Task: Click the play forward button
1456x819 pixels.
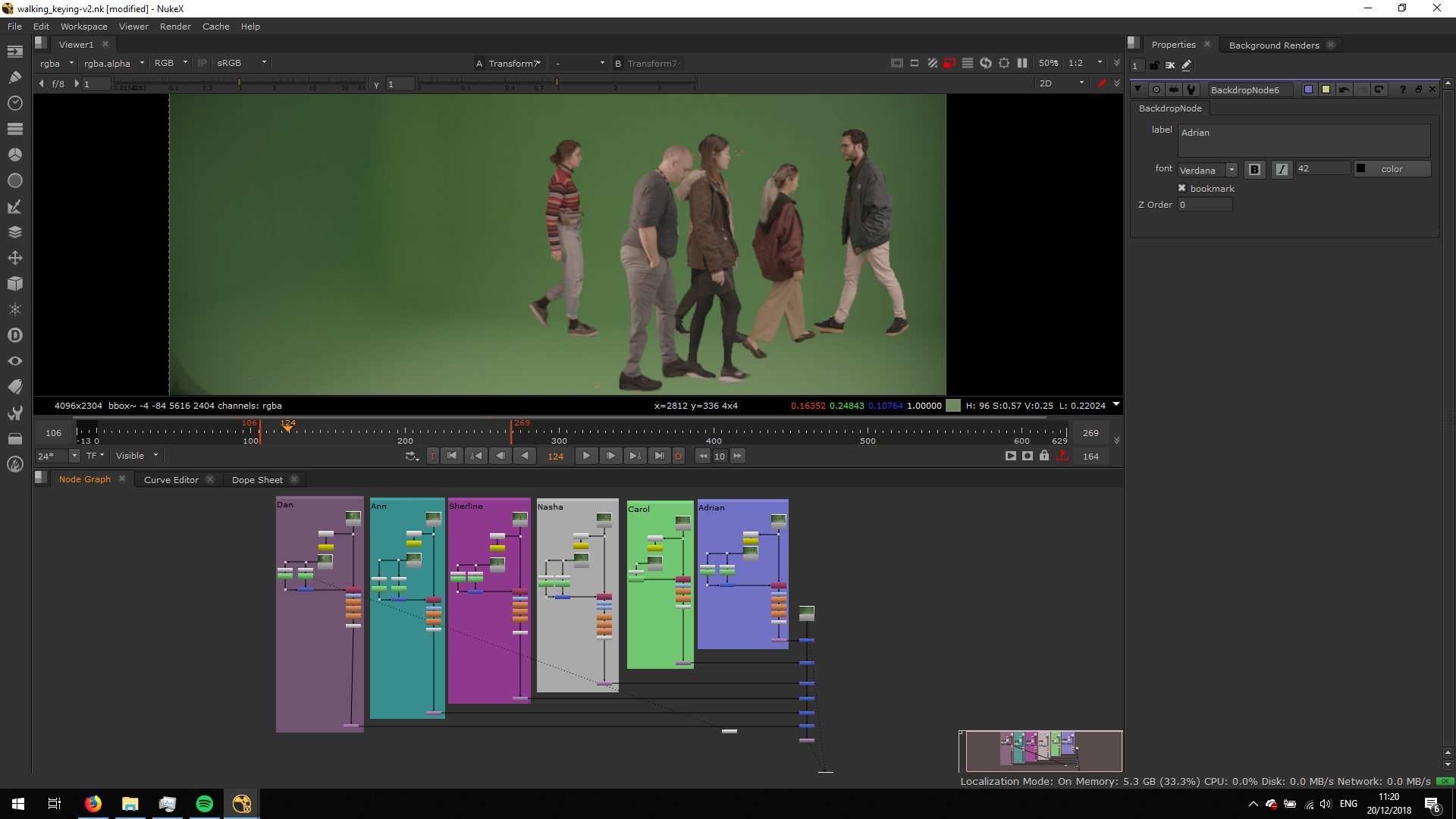Action: click(586, 456)
